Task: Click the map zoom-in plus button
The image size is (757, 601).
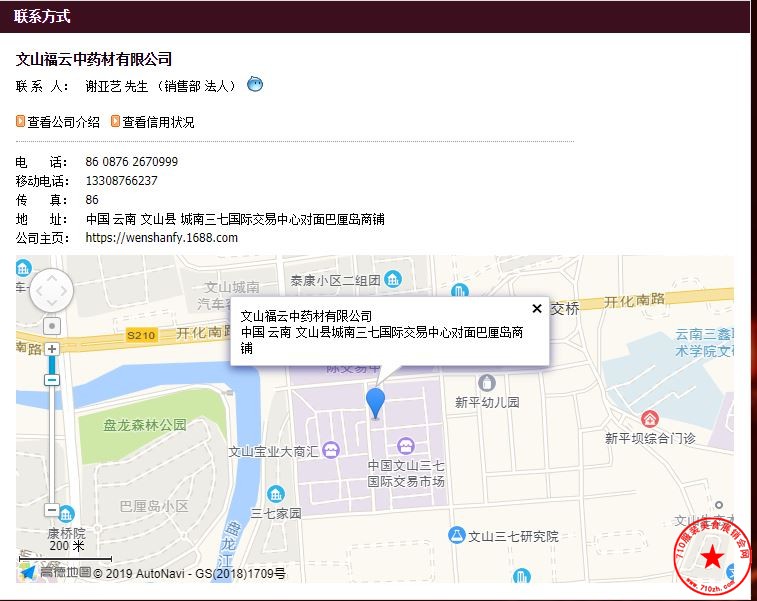Action: pos(52,349)
